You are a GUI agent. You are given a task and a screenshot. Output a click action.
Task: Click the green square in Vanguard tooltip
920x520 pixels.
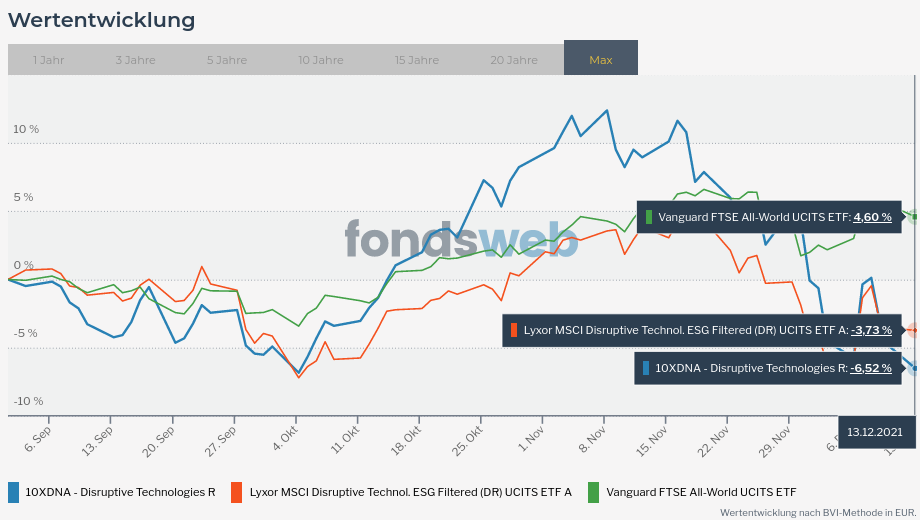coord(649,217)
